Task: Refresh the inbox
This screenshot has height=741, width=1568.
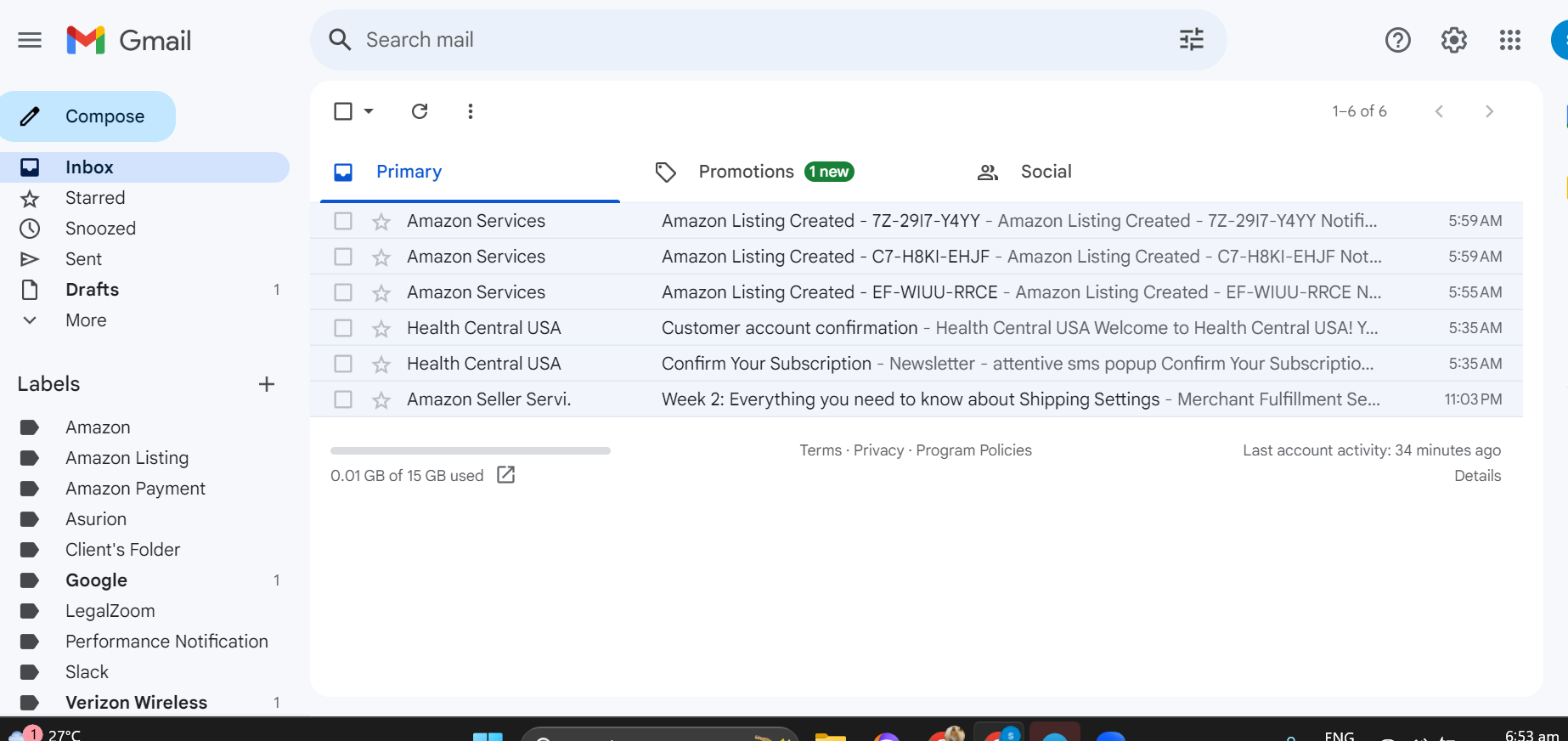Action: tap(420, 111)
